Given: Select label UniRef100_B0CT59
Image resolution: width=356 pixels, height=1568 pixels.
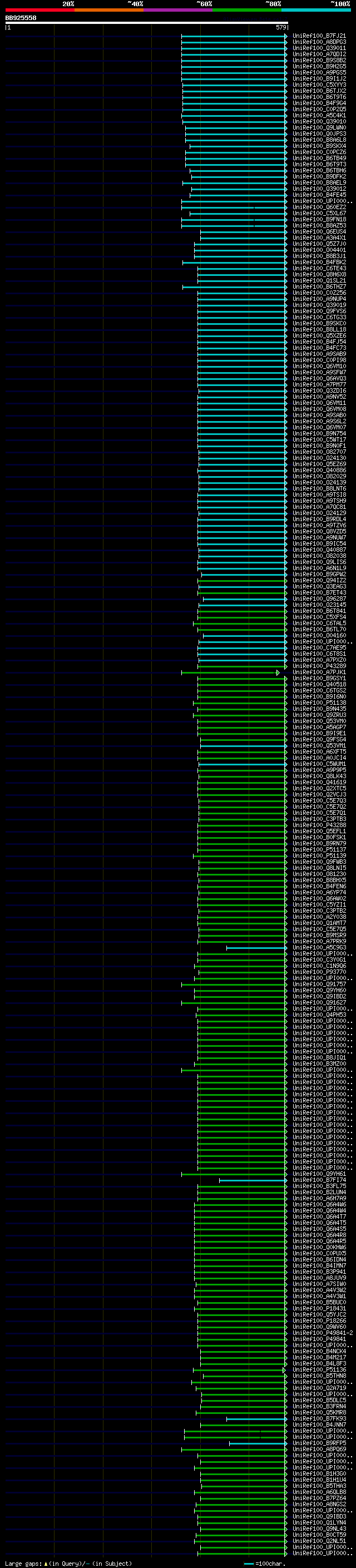Looking at the screenshot, I should tap(319, 1535).
